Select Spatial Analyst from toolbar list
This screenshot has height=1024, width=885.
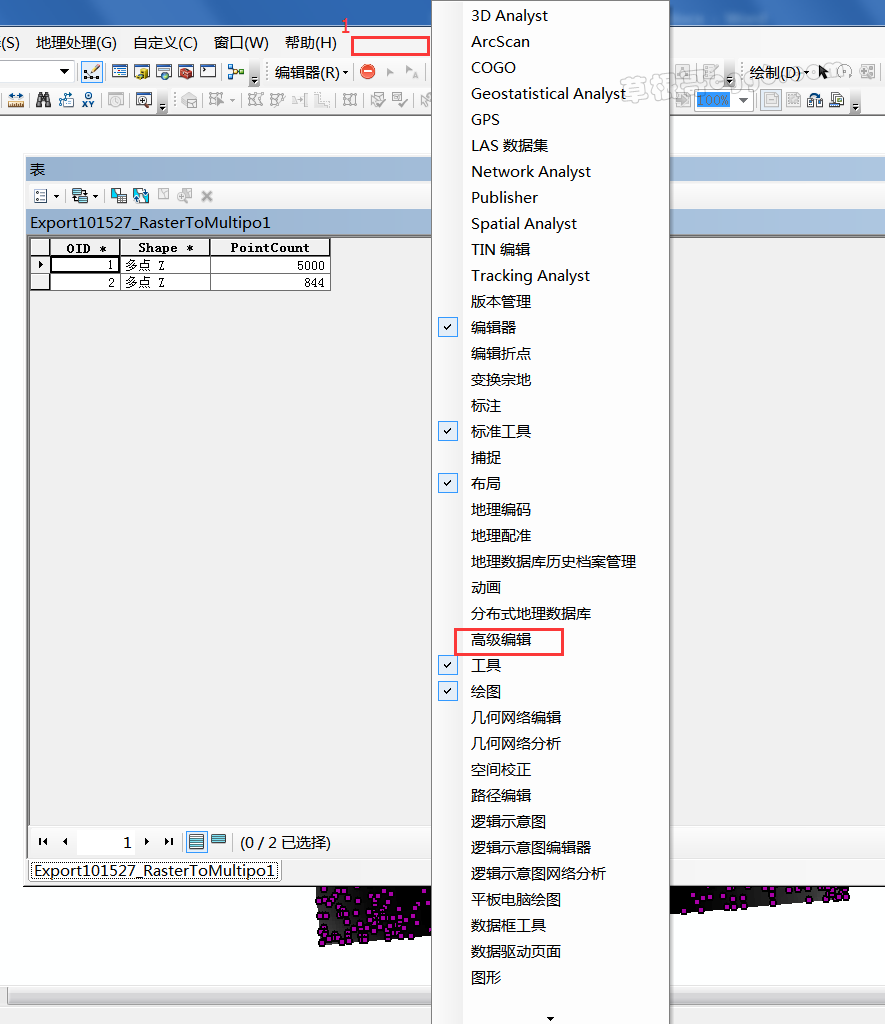coord(524,223)
